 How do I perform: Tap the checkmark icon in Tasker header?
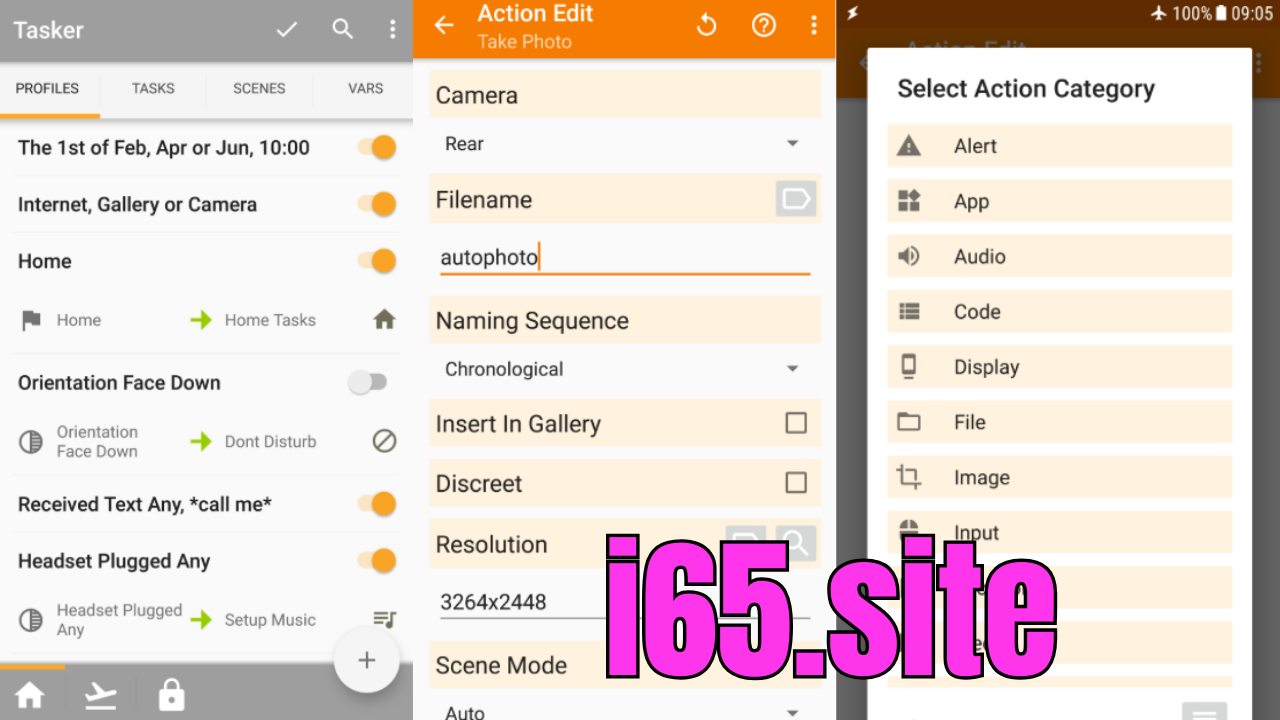(x=287, y=30)
